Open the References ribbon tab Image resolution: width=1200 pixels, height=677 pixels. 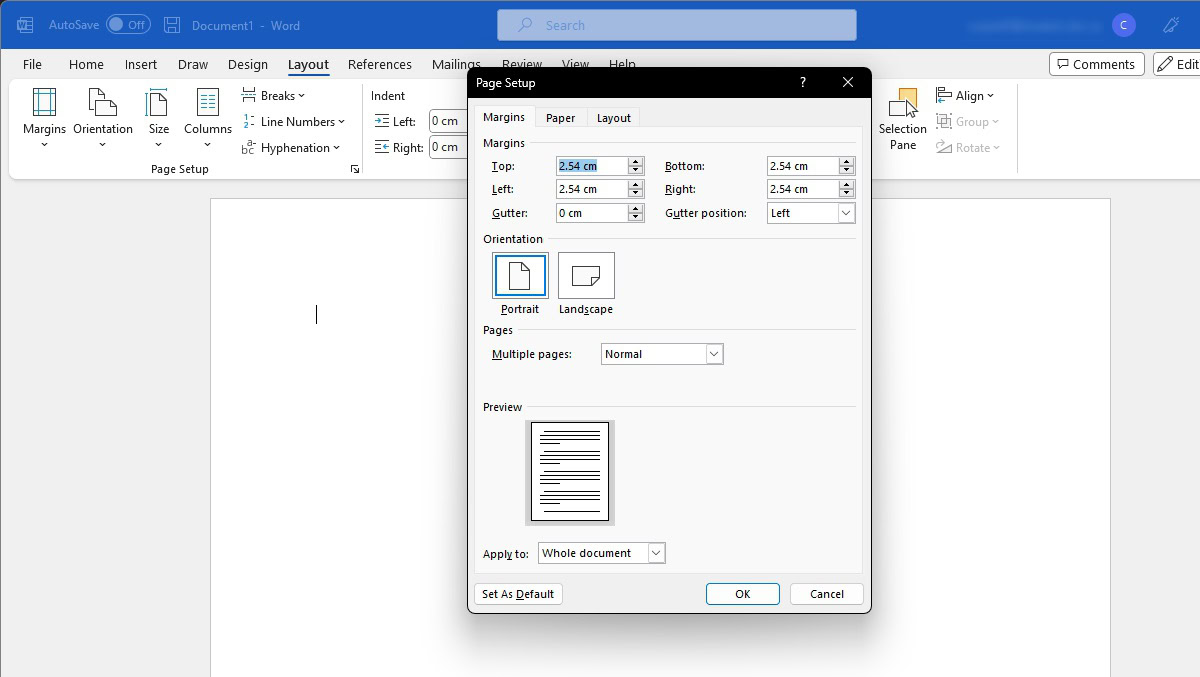pos(379,64)
